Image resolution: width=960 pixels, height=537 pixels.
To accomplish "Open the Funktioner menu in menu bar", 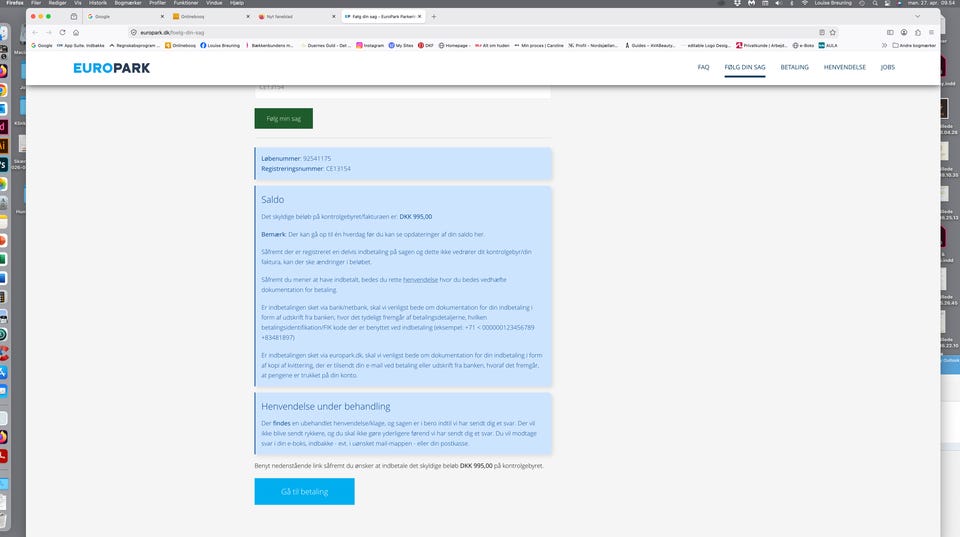I will (186, 3).
